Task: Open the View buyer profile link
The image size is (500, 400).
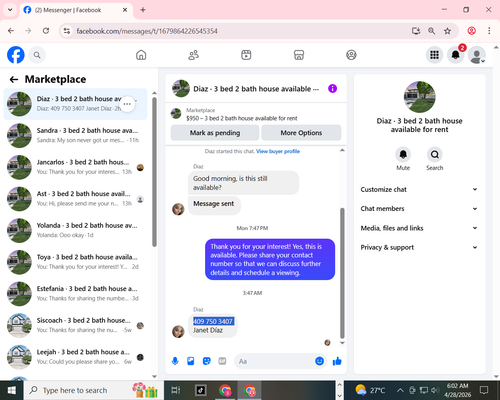Action: click(278, 151)
